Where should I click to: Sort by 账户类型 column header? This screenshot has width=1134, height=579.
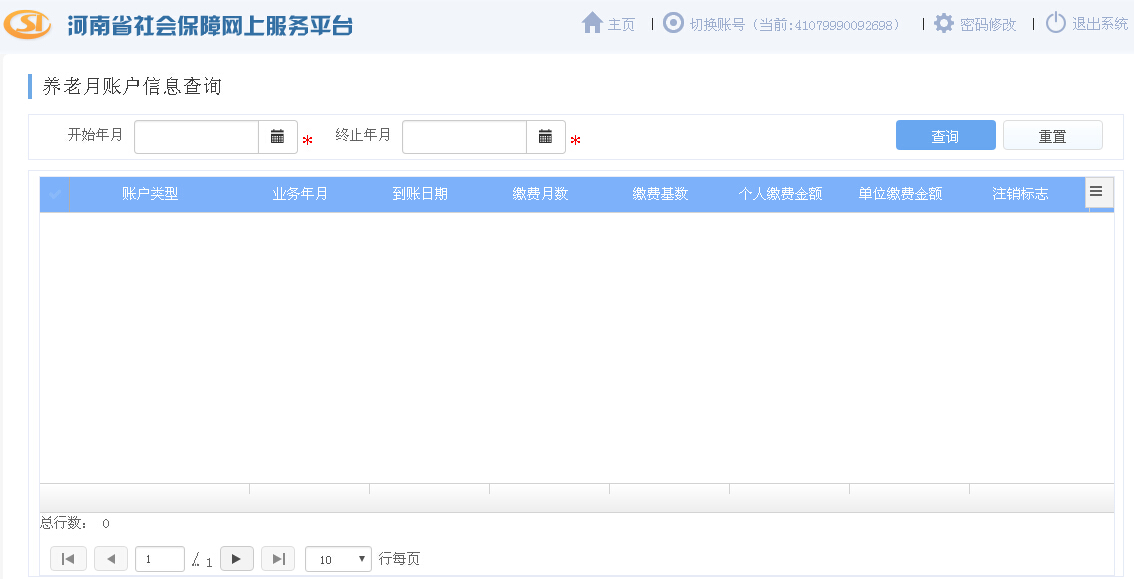(x=150, y=194)
